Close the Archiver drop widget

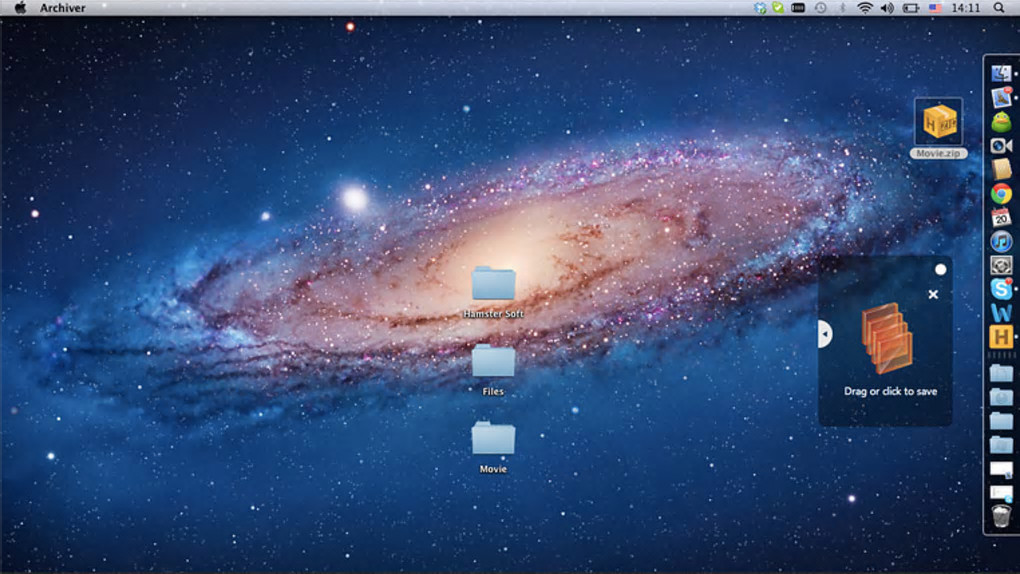pyautogui.click(x=933, y=294)
